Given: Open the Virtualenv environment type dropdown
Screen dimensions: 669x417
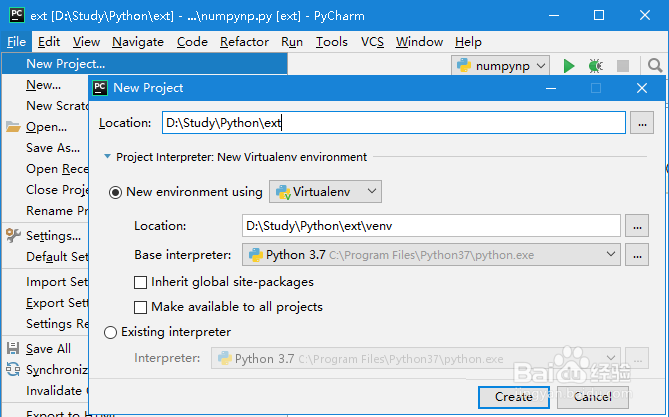Looking at the screenshot, I should click(x=326, y=191).
